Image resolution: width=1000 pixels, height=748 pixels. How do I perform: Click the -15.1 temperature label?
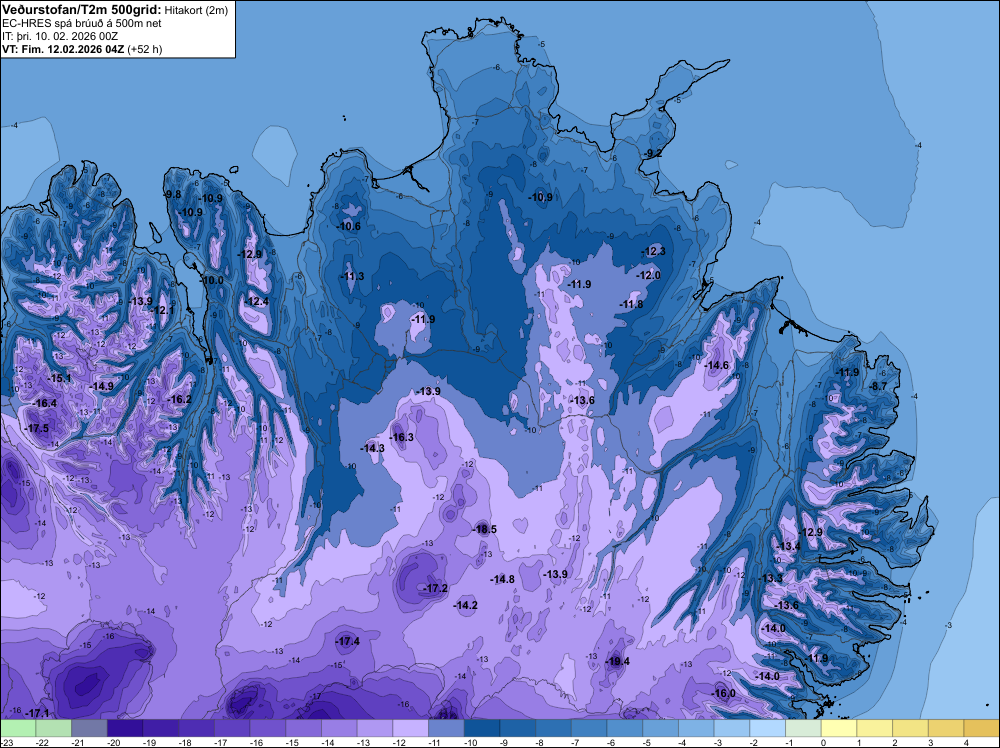click(x=60, y=379)
